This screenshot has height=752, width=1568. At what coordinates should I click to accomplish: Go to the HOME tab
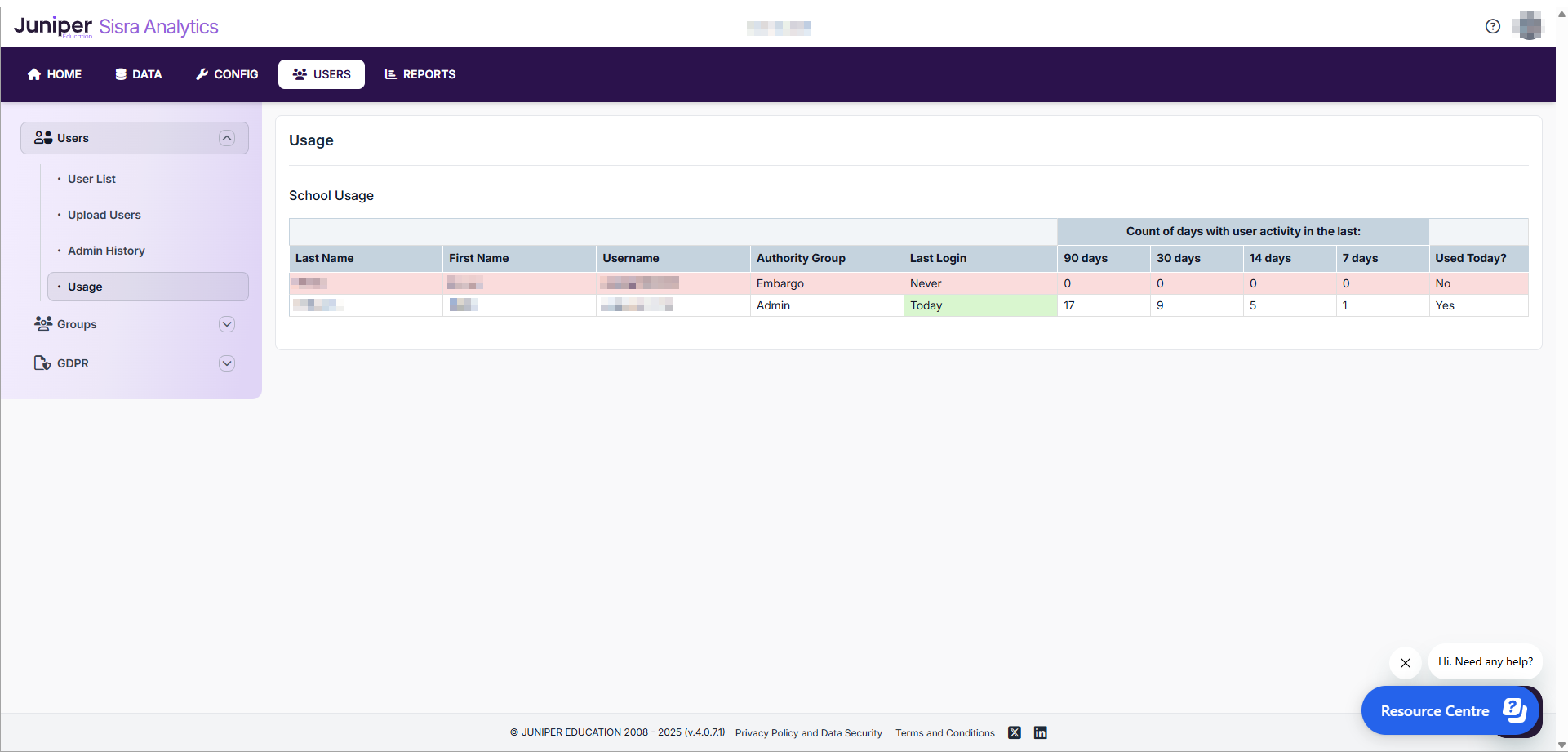tap(55, 74)
